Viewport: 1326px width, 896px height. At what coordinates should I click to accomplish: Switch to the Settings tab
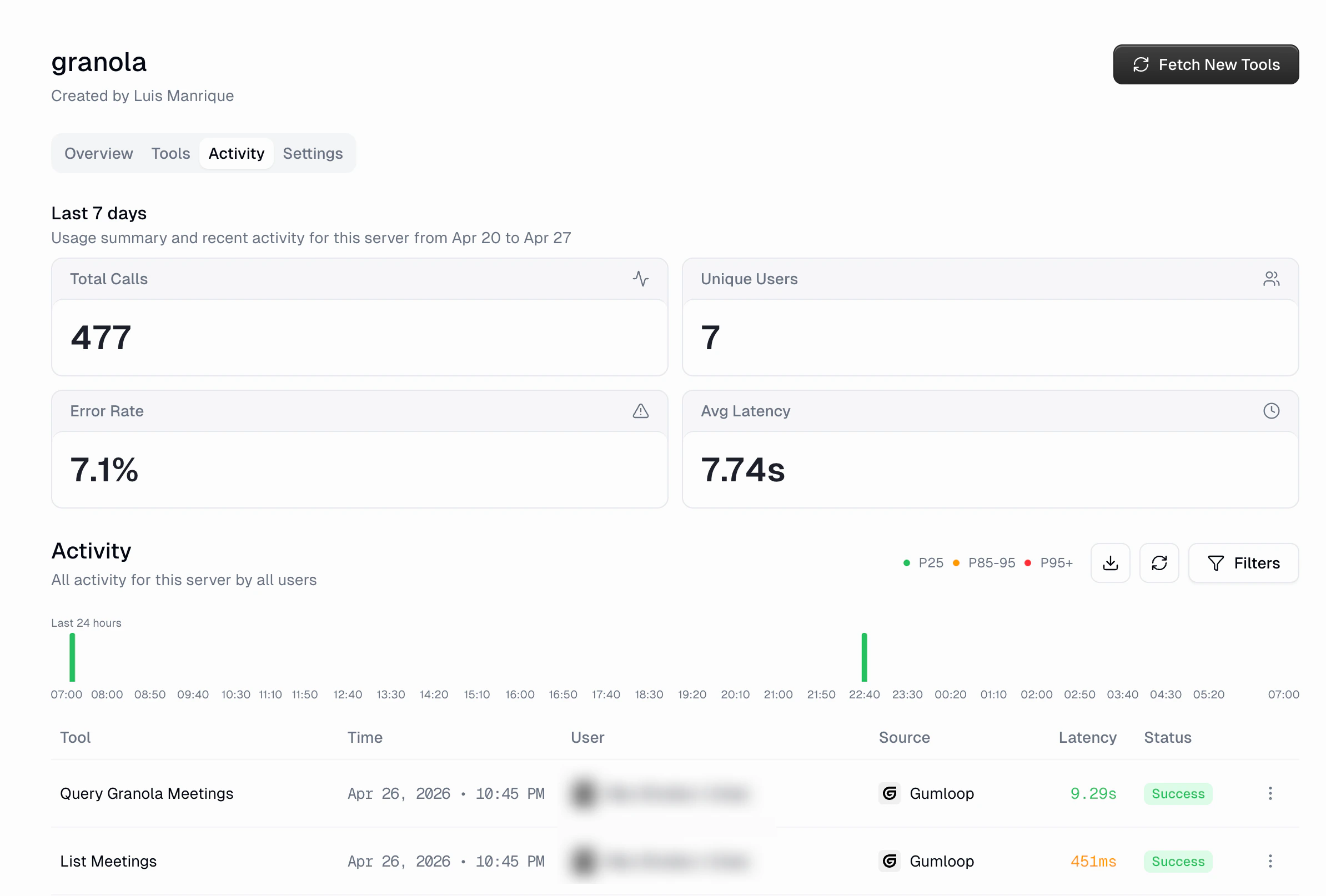click(313, 153)
